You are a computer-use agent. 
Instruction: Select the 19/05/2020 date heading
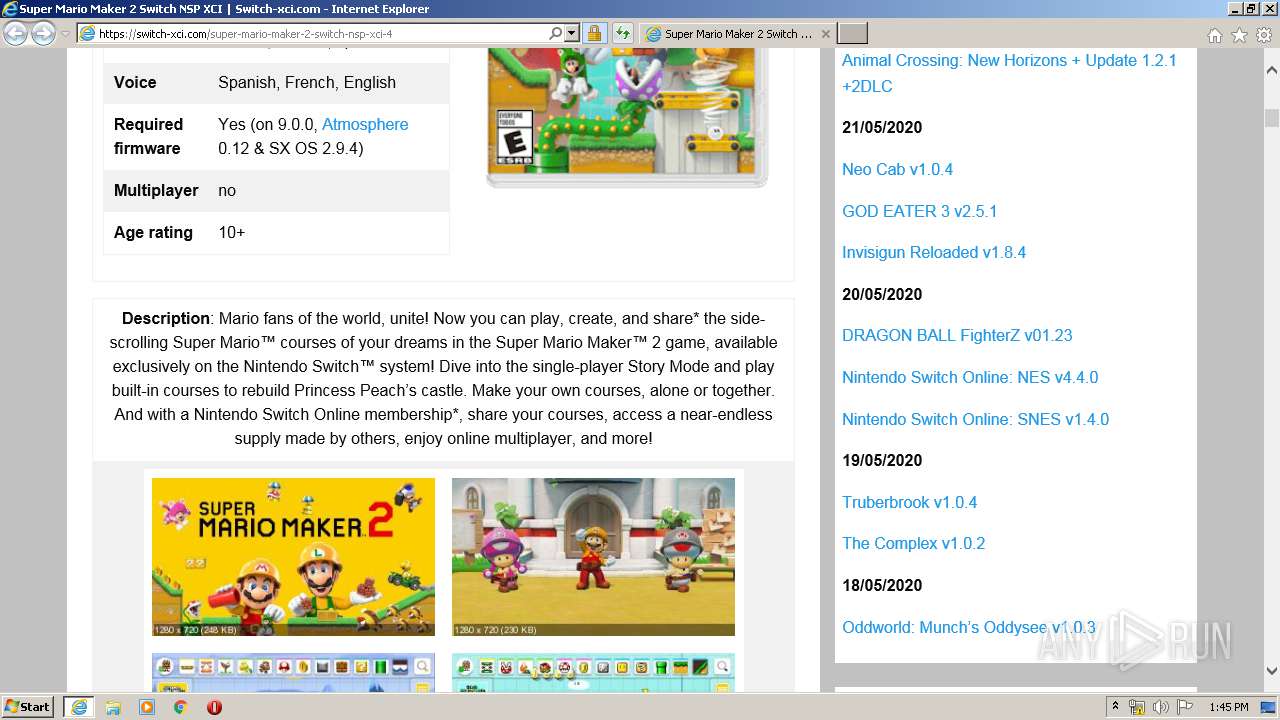point(882,460)
